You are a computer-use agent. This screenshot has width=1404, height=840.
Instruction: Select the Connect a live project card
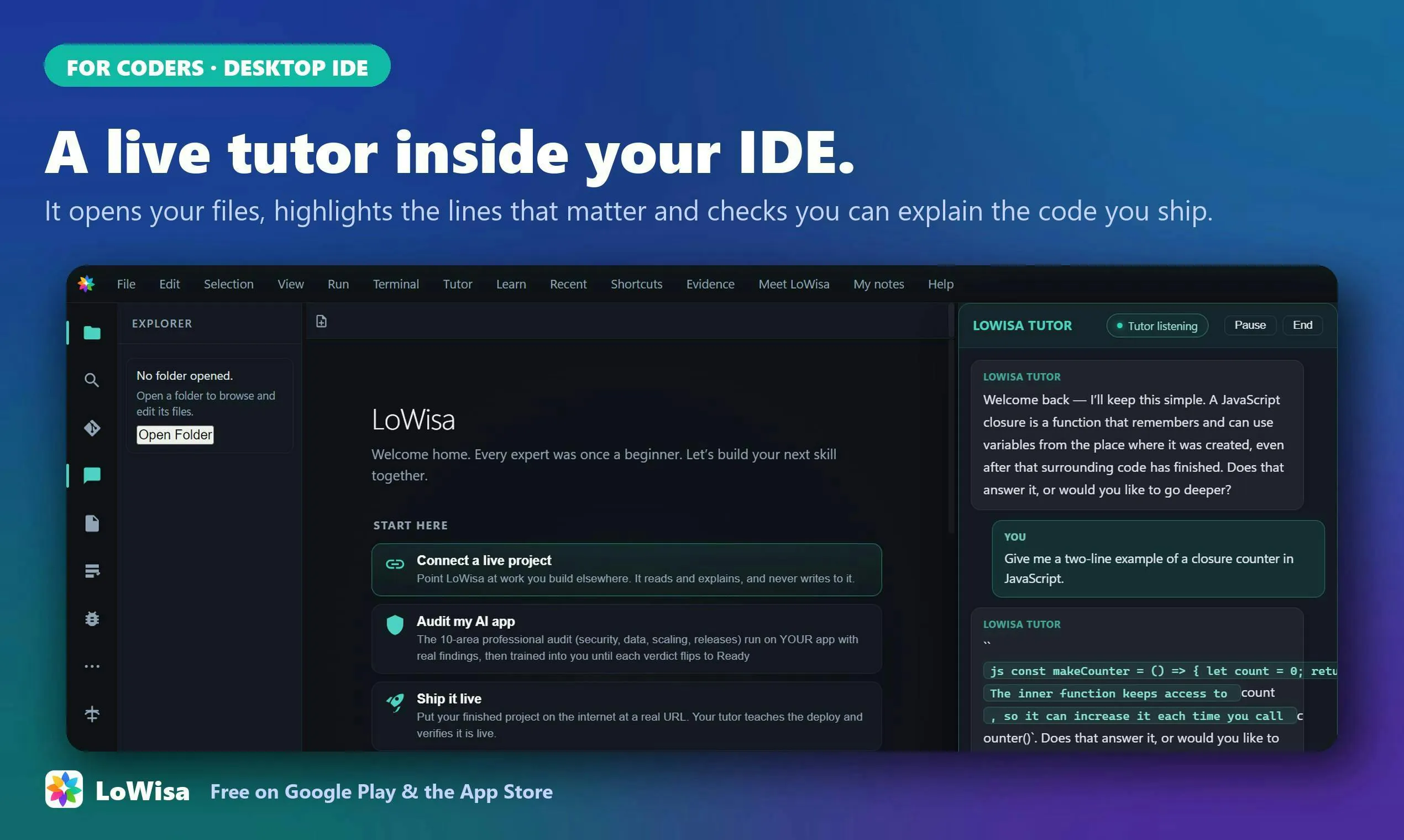tap(626, 569)
